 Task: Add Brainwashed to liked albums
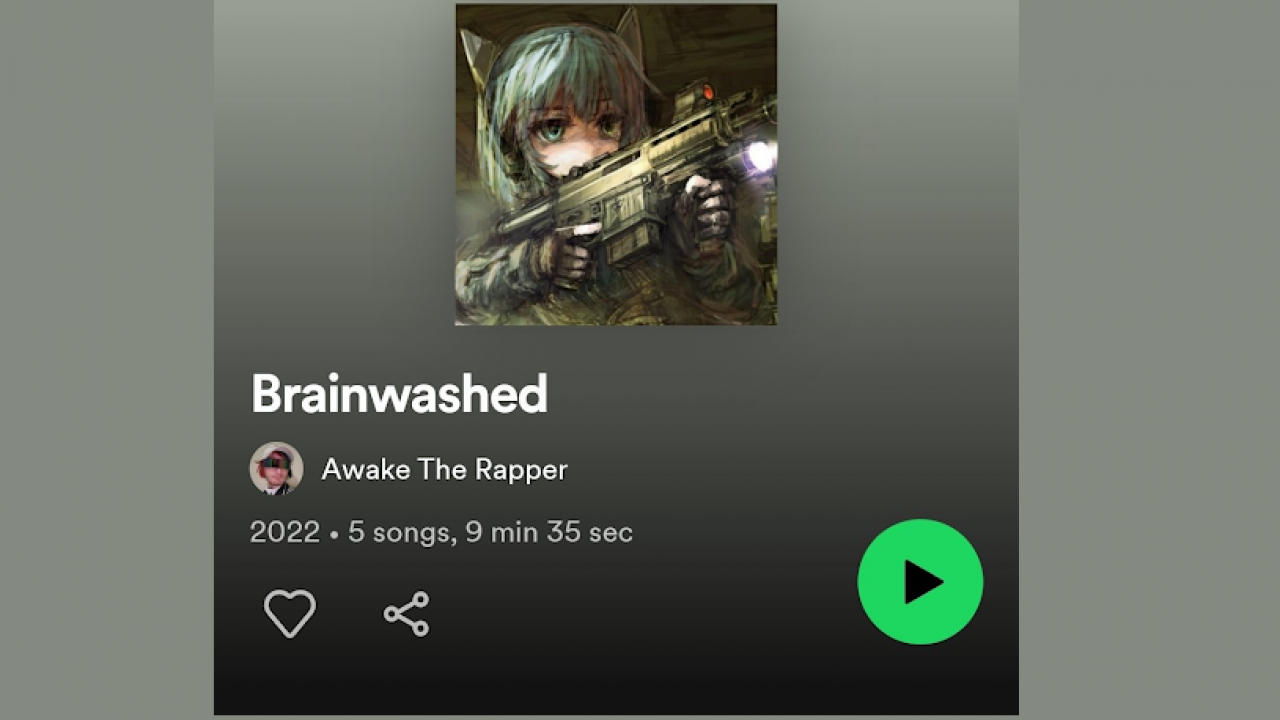coord(290,613)
